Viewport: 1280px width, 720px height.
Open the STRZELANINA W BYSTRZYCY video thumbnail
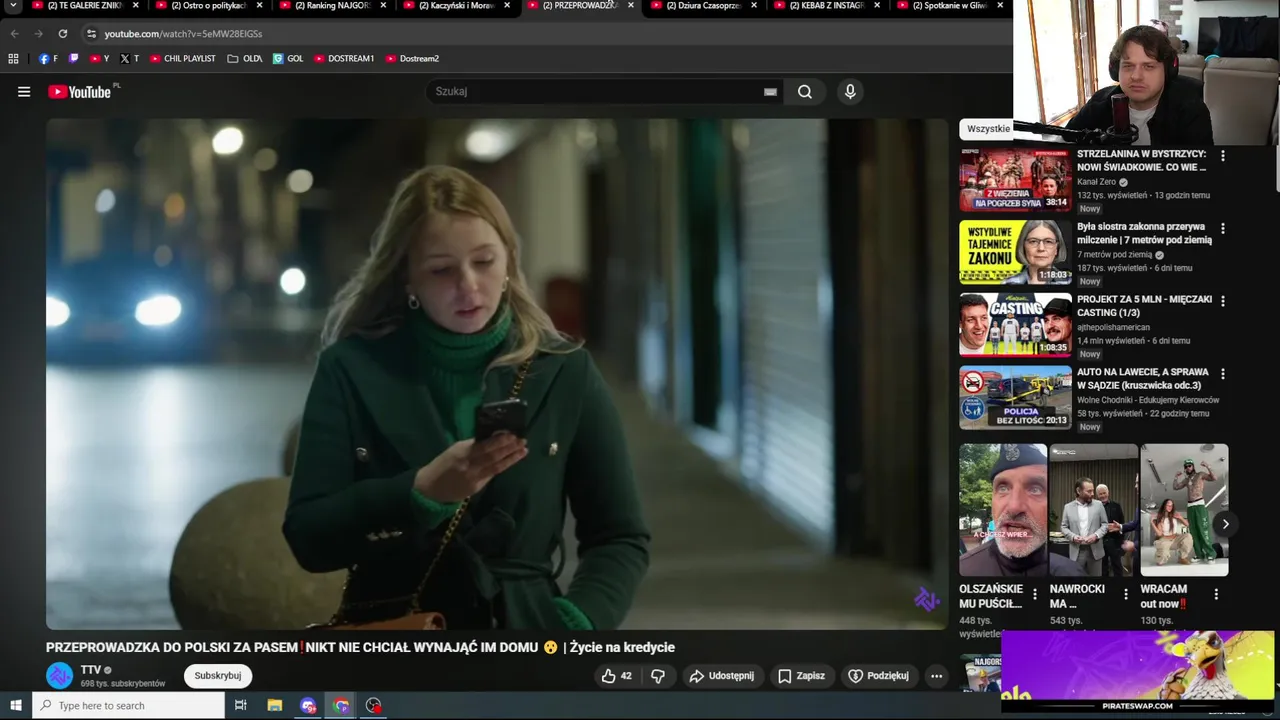click(x=1015, y=180)
